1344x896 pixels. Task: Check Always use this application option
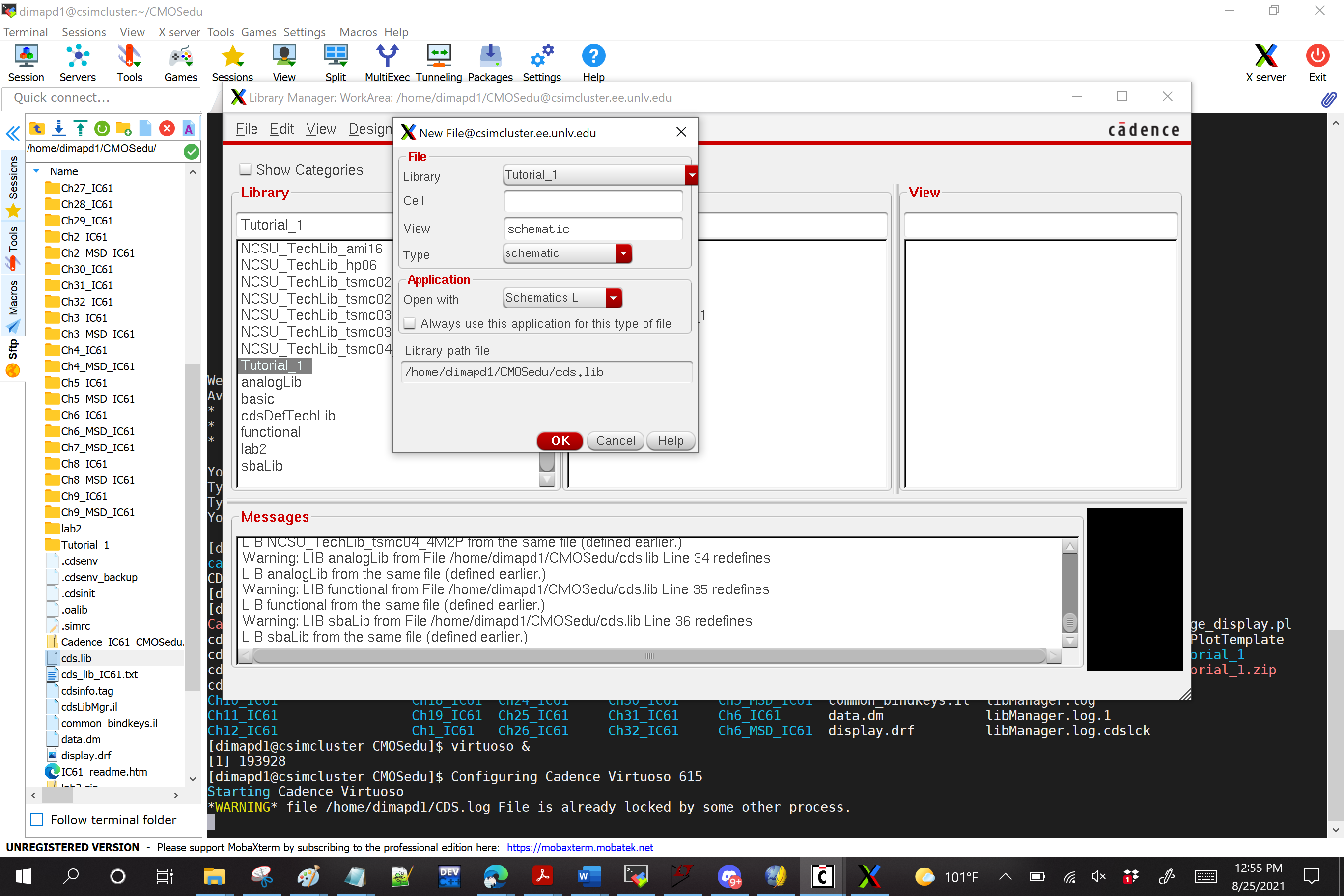409,324
